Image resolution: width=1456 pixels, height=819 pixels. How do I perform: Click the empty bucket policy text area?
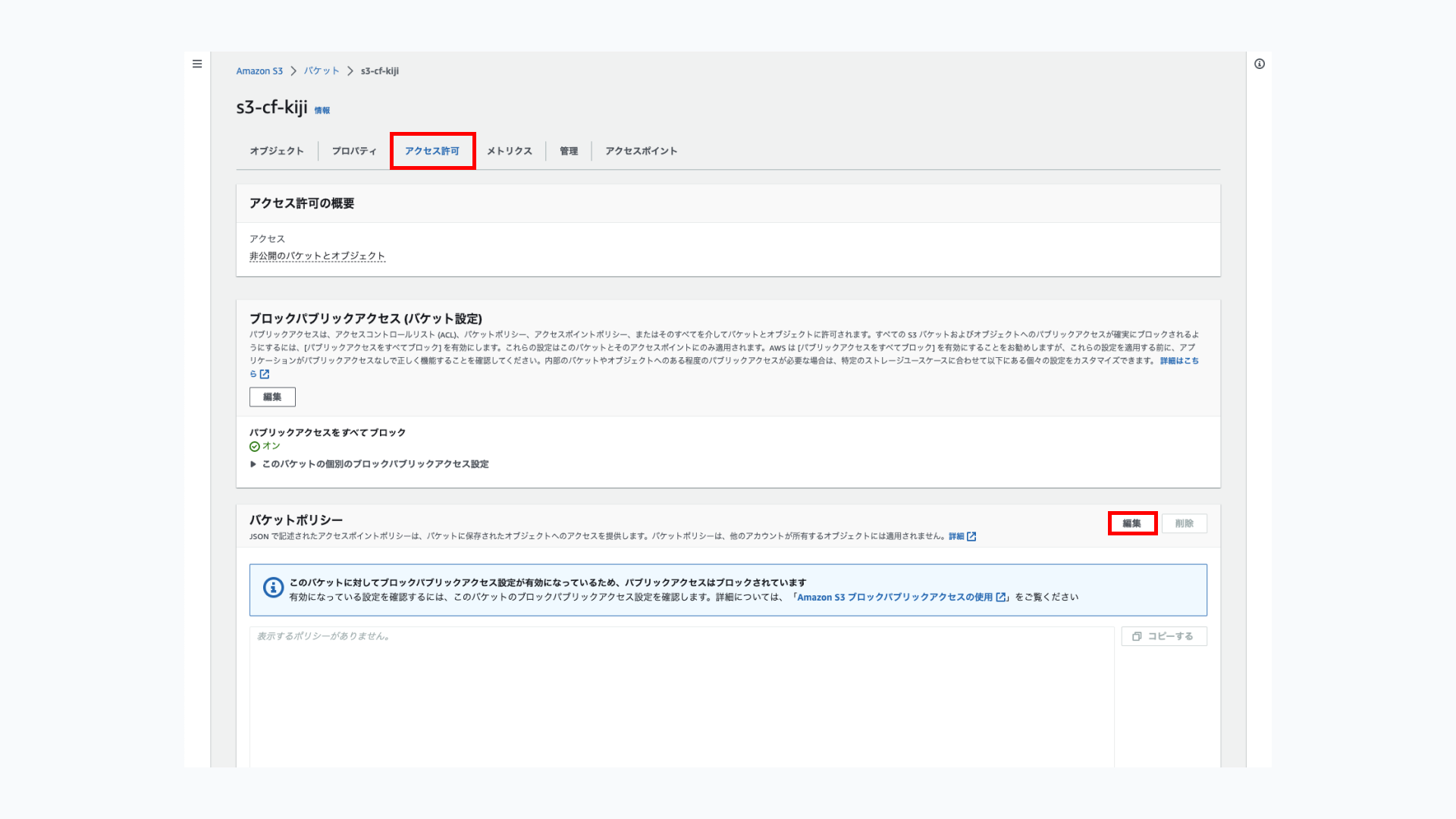click(x=681, y=698)
